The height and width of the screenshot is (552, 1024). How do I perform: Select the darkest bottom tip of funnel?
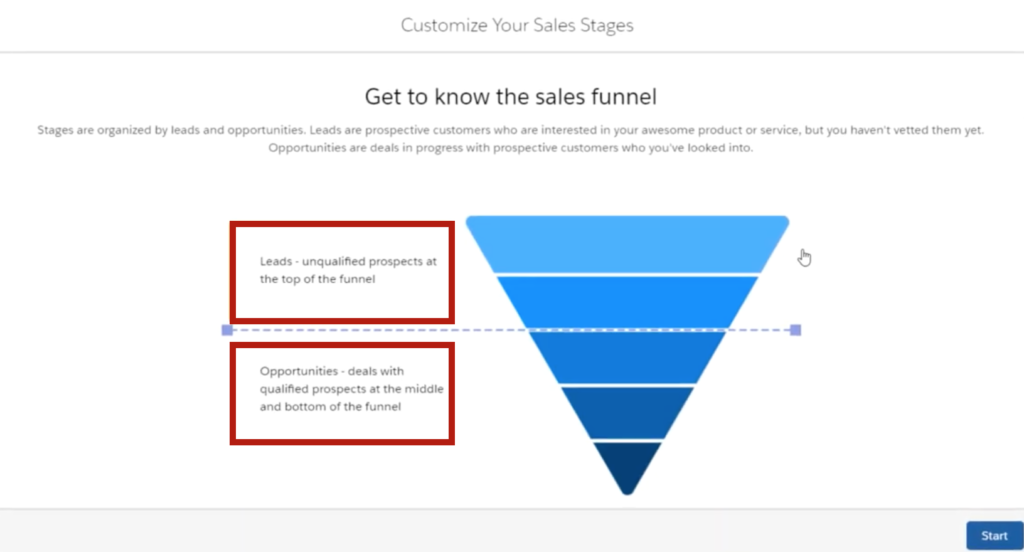(627, 467)
